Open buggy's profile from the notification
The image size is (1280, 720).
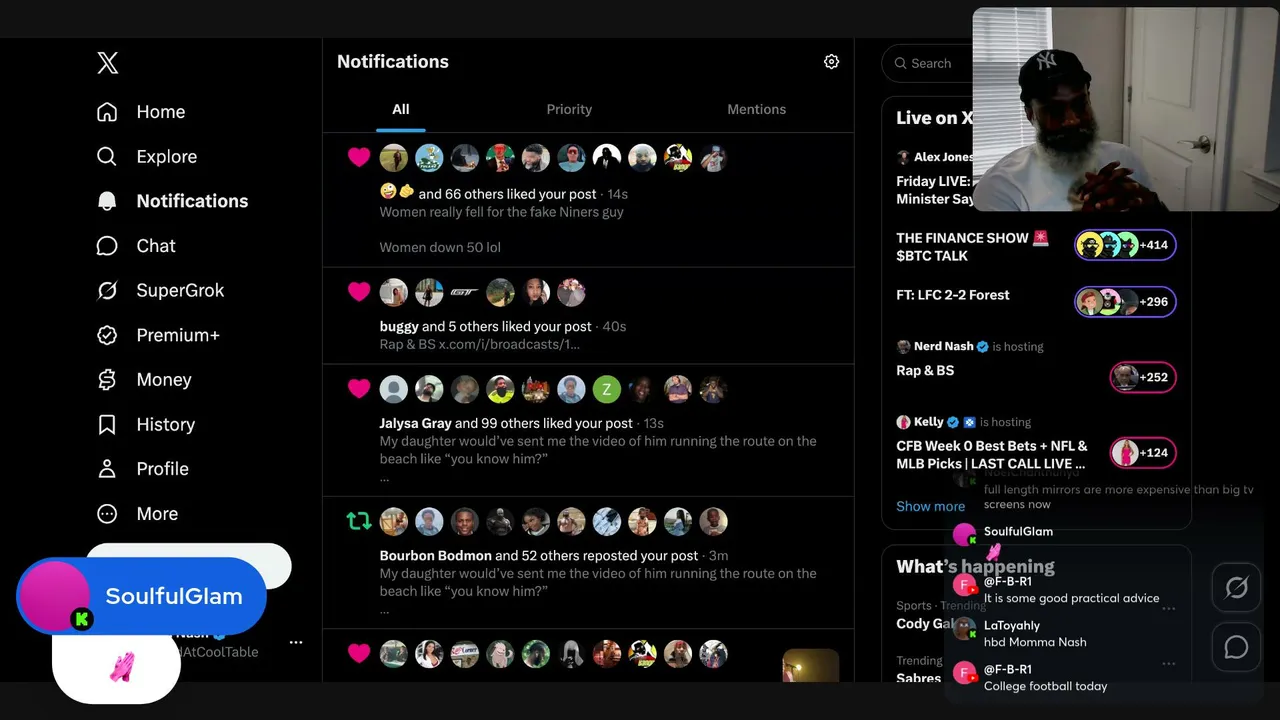pyautogui.click(x=399, y=326)
